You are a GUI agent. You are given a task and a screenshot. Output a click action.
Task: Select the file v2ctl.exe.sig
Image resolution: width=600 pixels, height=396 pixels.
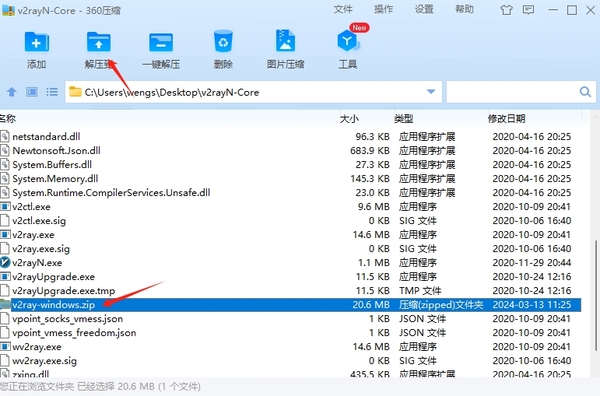[39, 221]
